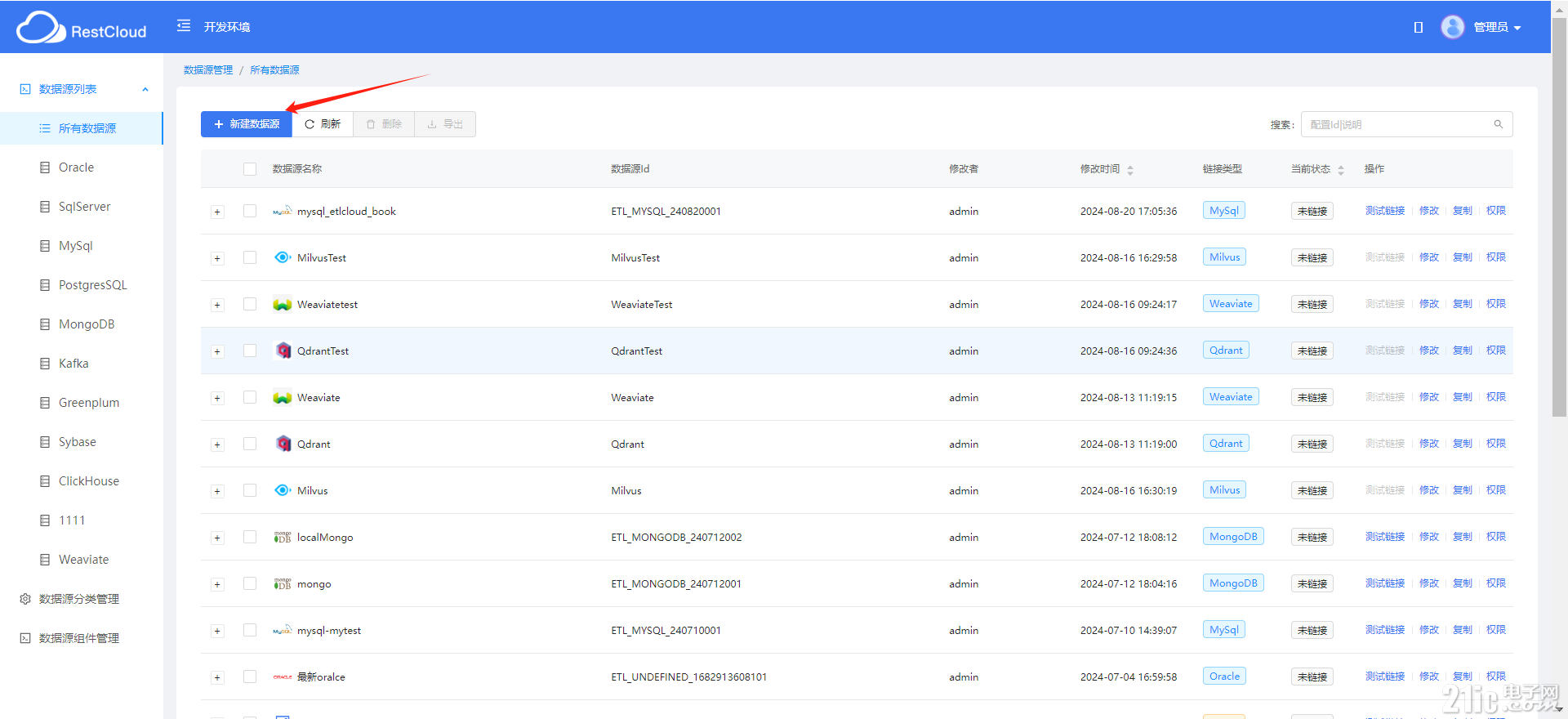The height and width of the screenshot is (719, 1568).
Task: Click the SqlServer list icon in the sidebar
Action: [45, 207]
